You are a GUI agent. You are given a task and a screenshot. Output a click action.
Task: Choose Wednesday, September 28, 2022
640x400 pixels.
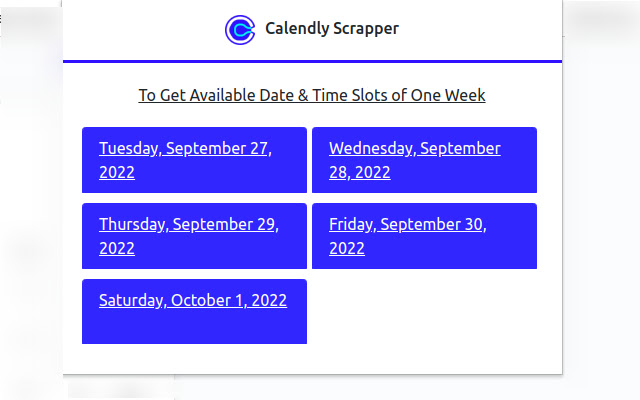(x=414, y=149)
